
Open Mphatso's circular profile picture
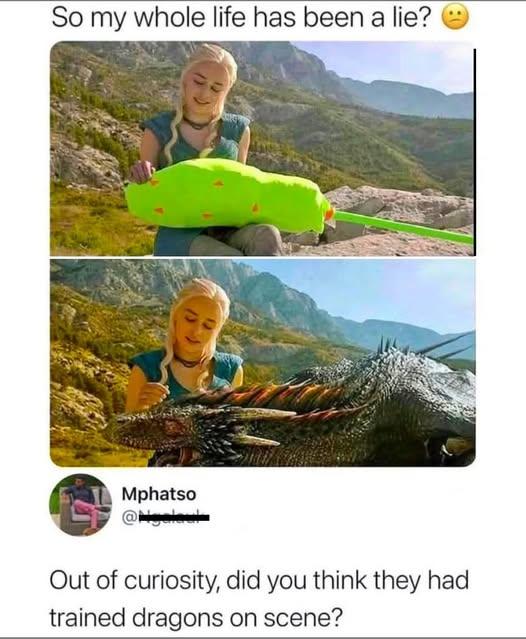(80, 505)
